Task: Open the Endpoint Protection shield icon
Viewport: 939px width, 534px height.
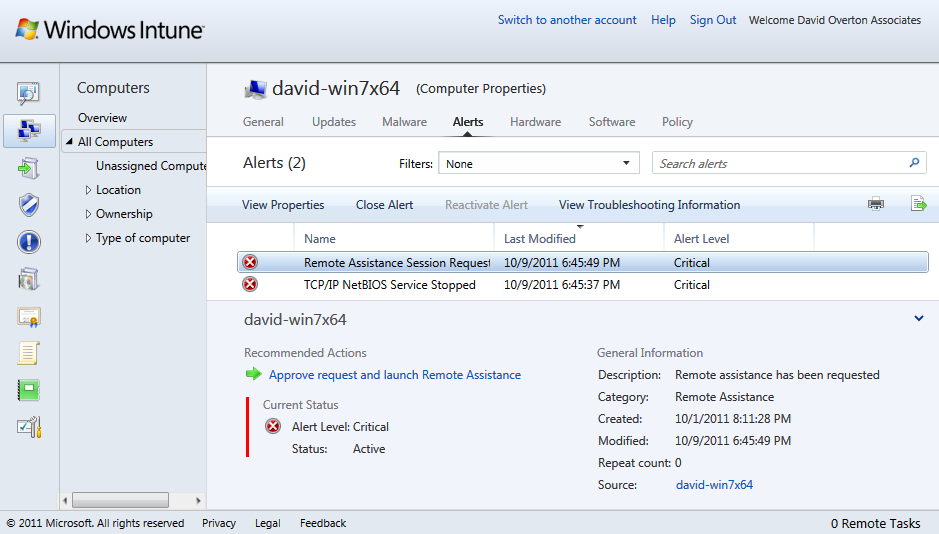Action: click(x=29, y=205)
